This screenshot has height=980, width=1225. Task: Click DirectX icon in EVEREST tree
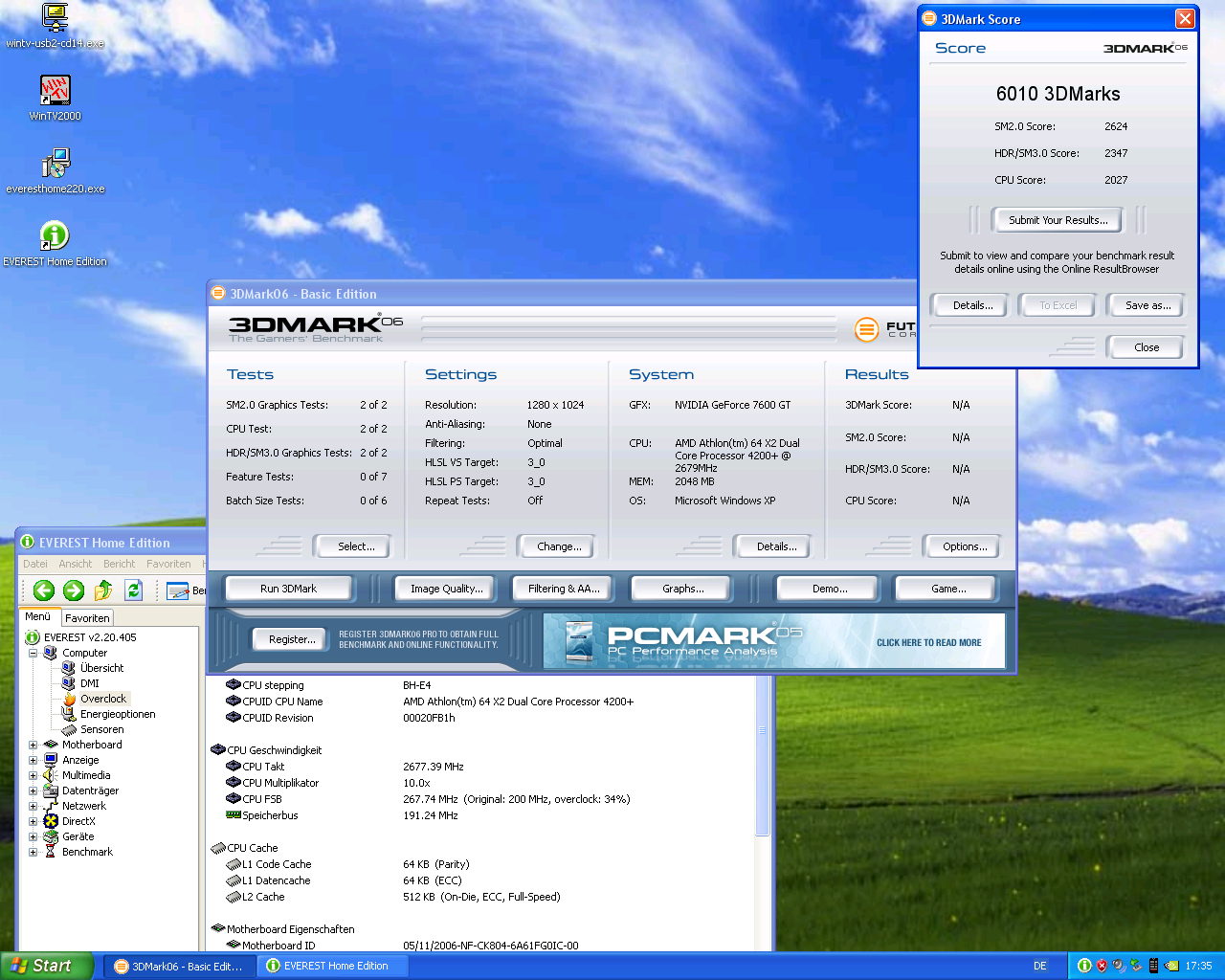point(51,821)
